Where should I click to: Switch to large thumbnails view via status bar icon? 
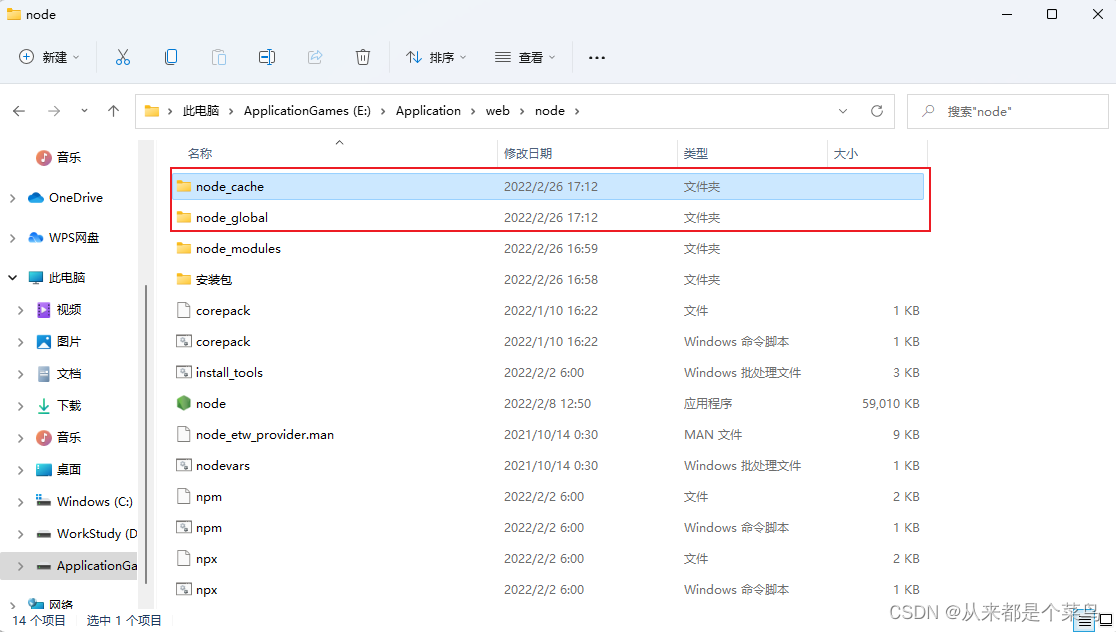tap(1104, 620)
